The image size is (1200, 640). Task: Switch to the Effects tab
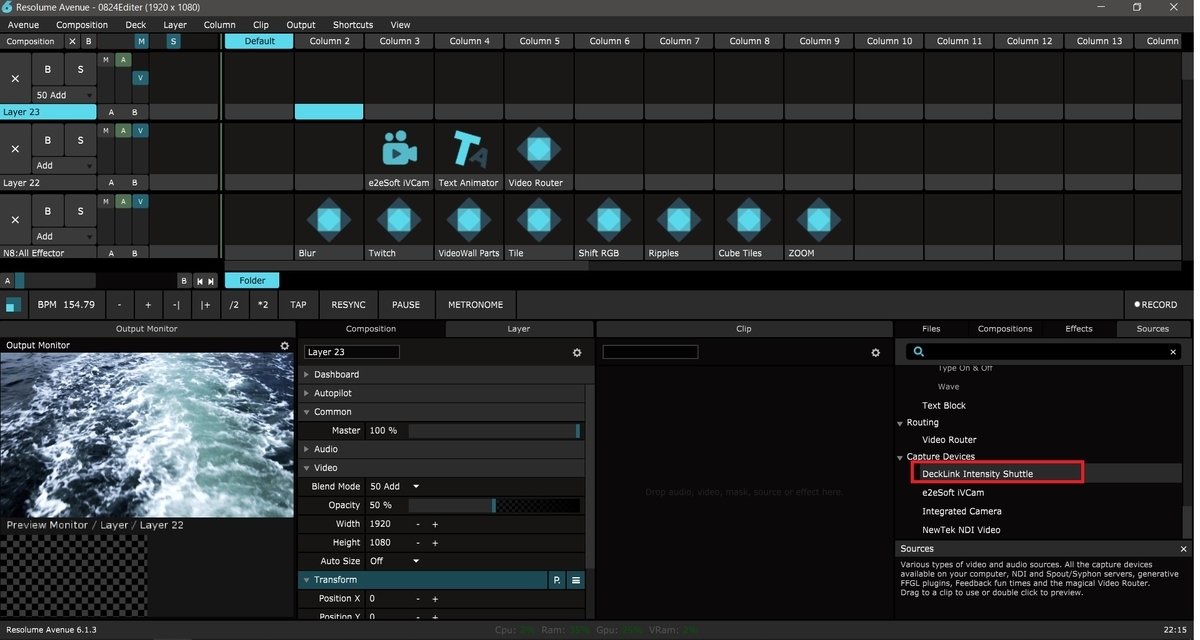[x=1079, y=328]
